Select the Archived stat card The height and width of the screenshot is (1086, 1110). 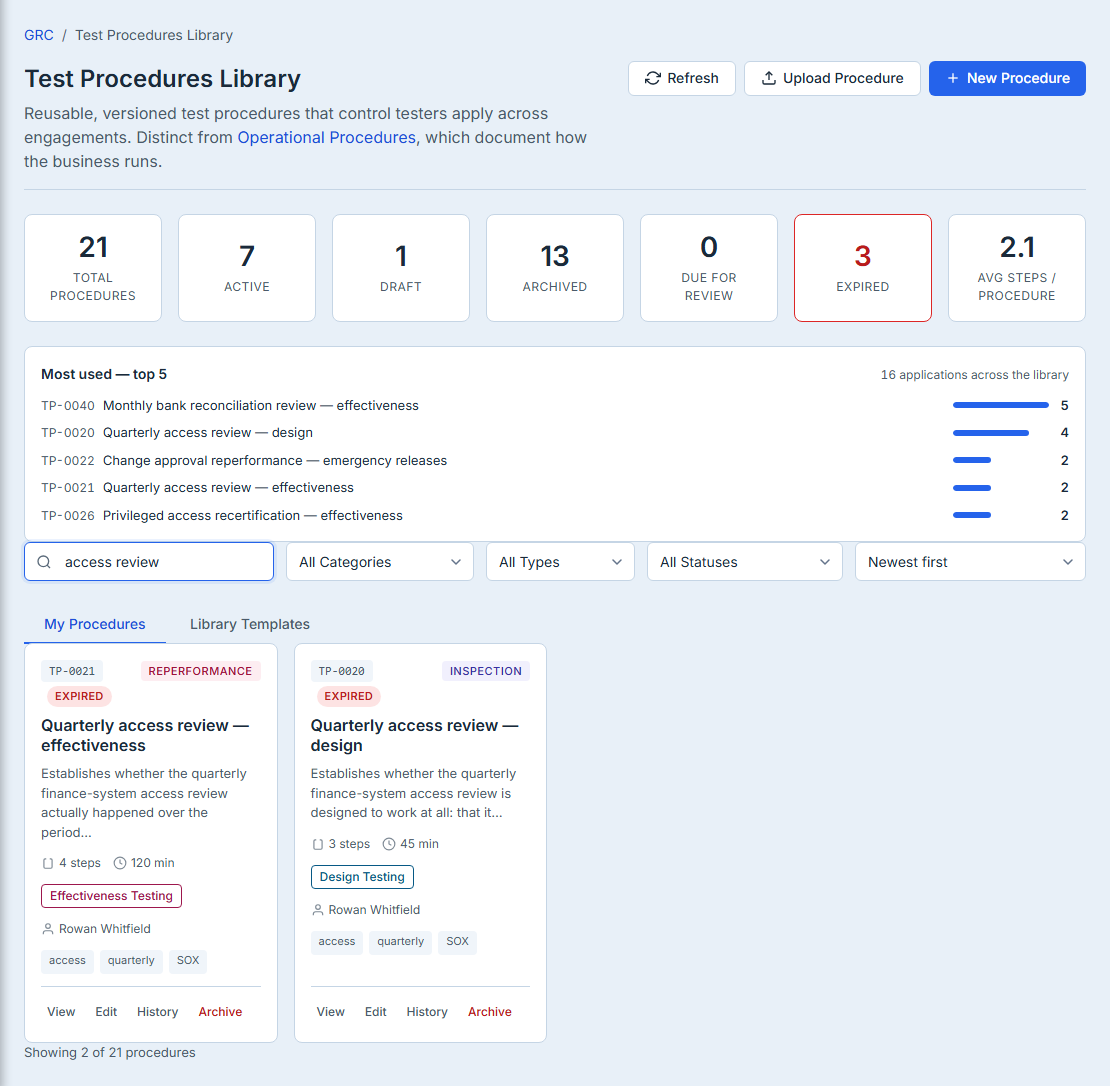point(555,268)
